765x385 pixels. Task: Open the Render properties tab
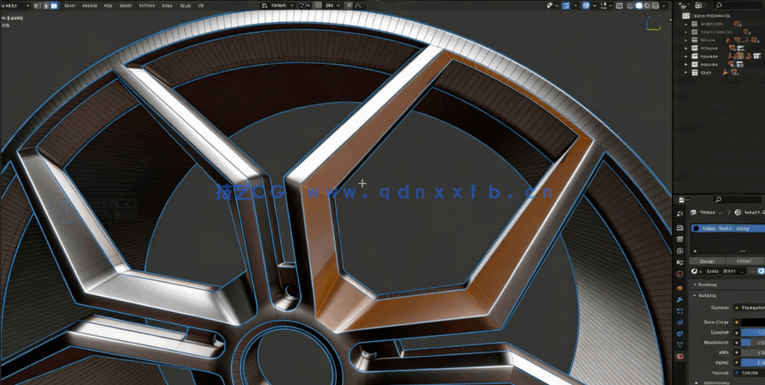680,228
